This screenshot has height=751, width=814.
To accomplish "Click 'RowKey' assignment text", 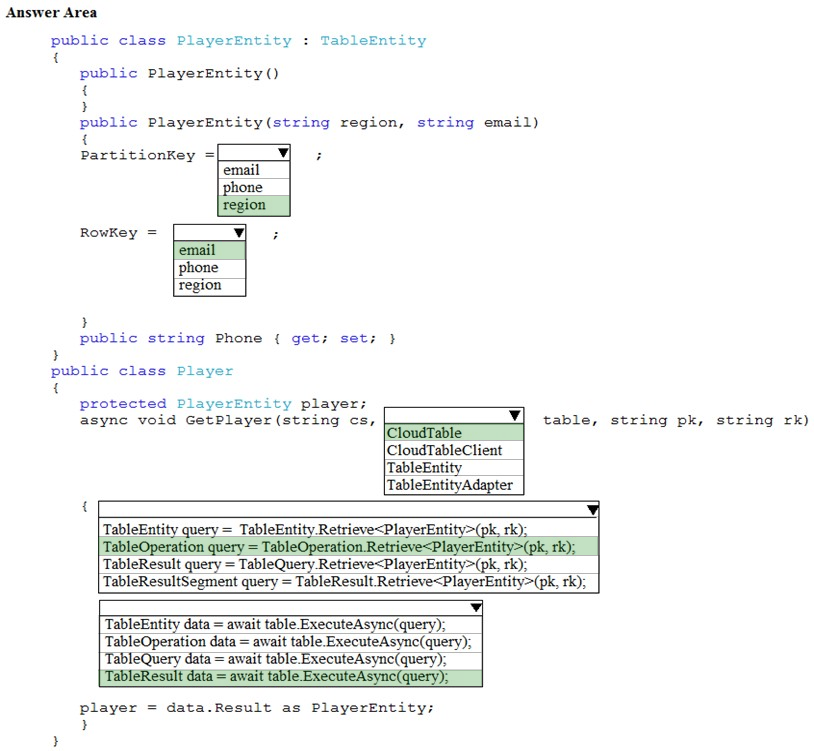I will 108,233.
